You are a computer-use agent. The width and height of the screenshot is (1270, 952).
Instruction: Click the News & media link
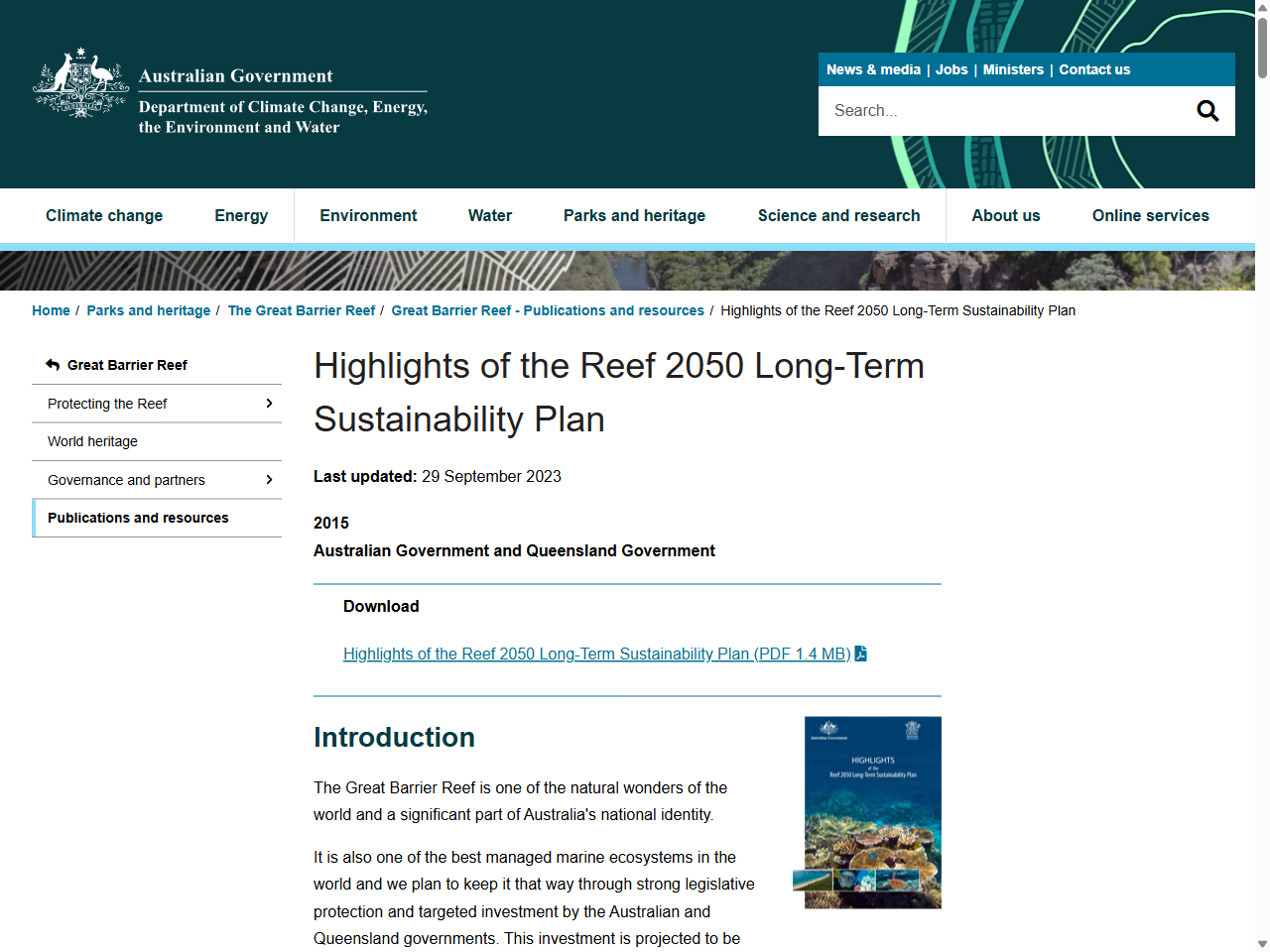click(x=873, y=69)
